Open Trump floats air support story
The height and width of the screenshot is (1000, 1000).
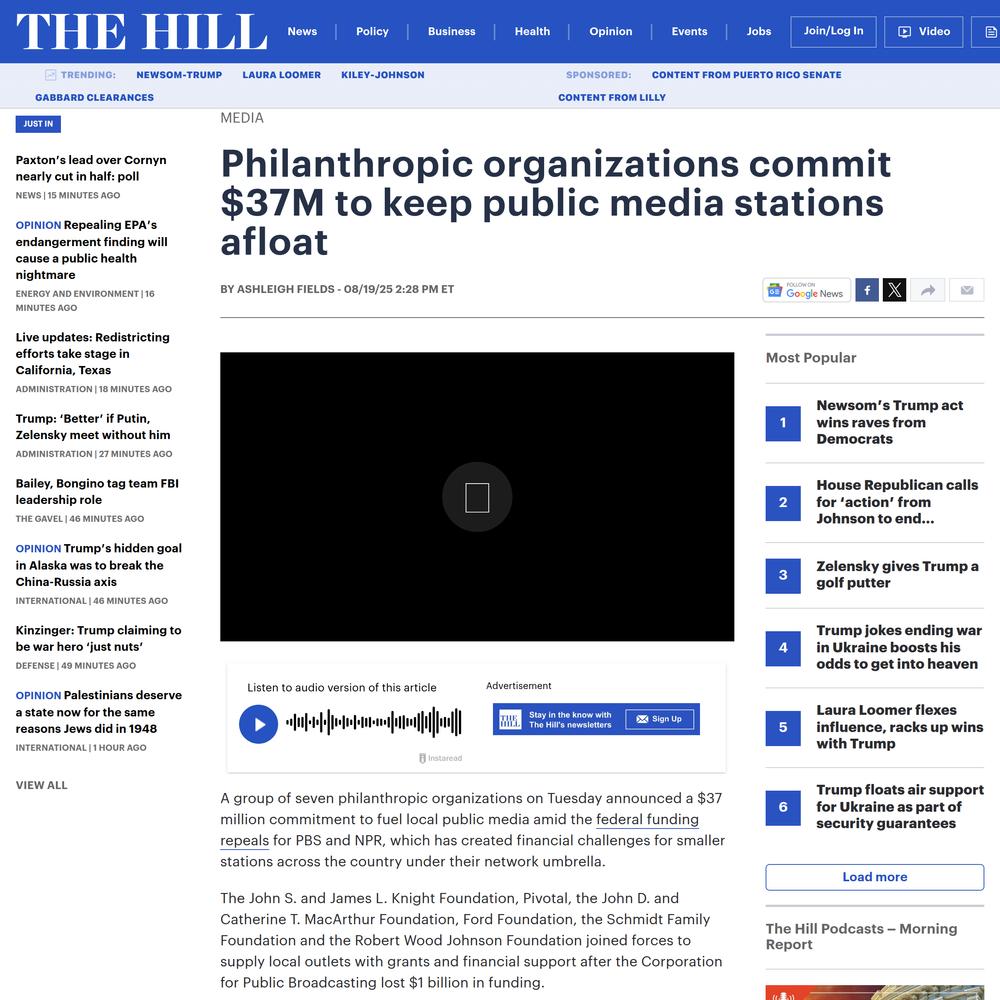pyautogui.click(x=900, y=807)
